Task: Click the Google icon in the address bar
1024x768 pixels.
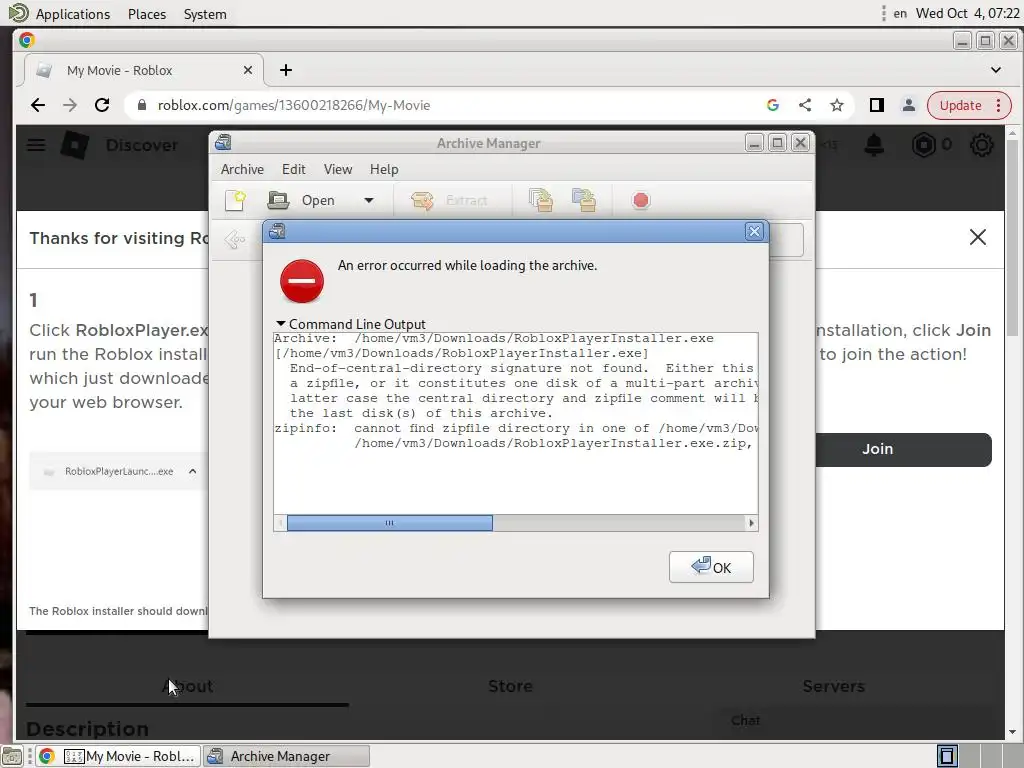Action: pos(773,105)
